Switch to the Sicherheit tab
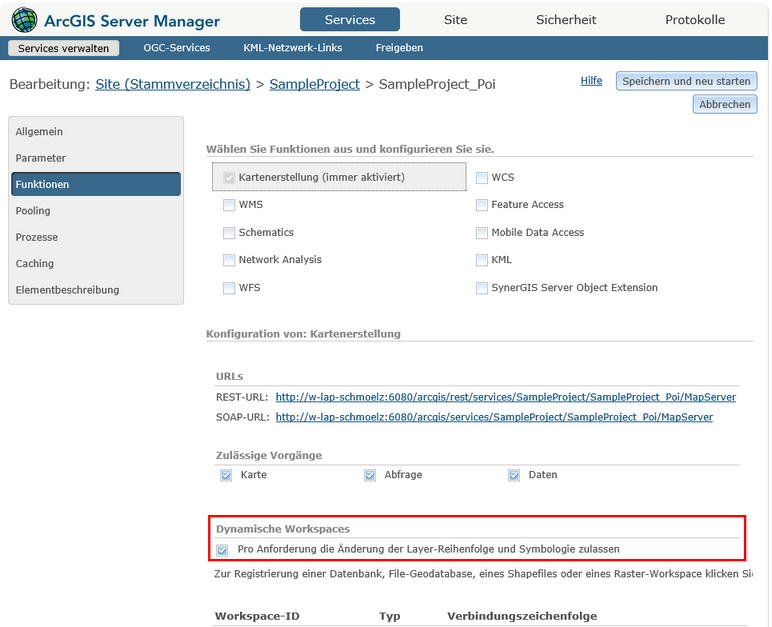The width and height of the screenshot is (772, 627). [x=566, y=20]
